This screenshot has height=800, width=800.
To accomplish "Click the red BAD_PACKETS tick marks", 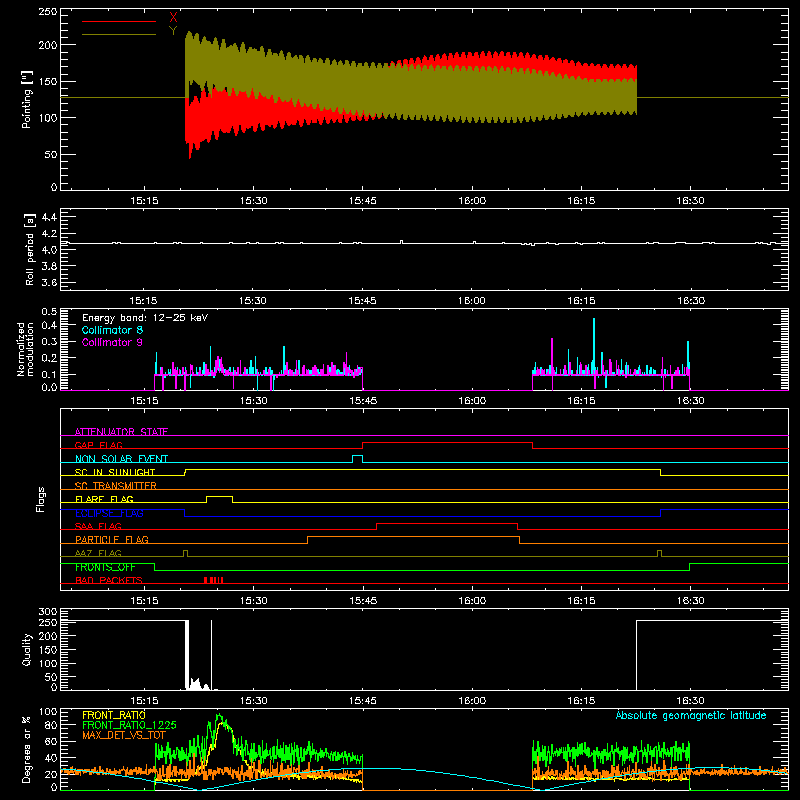I will [213, 580].
